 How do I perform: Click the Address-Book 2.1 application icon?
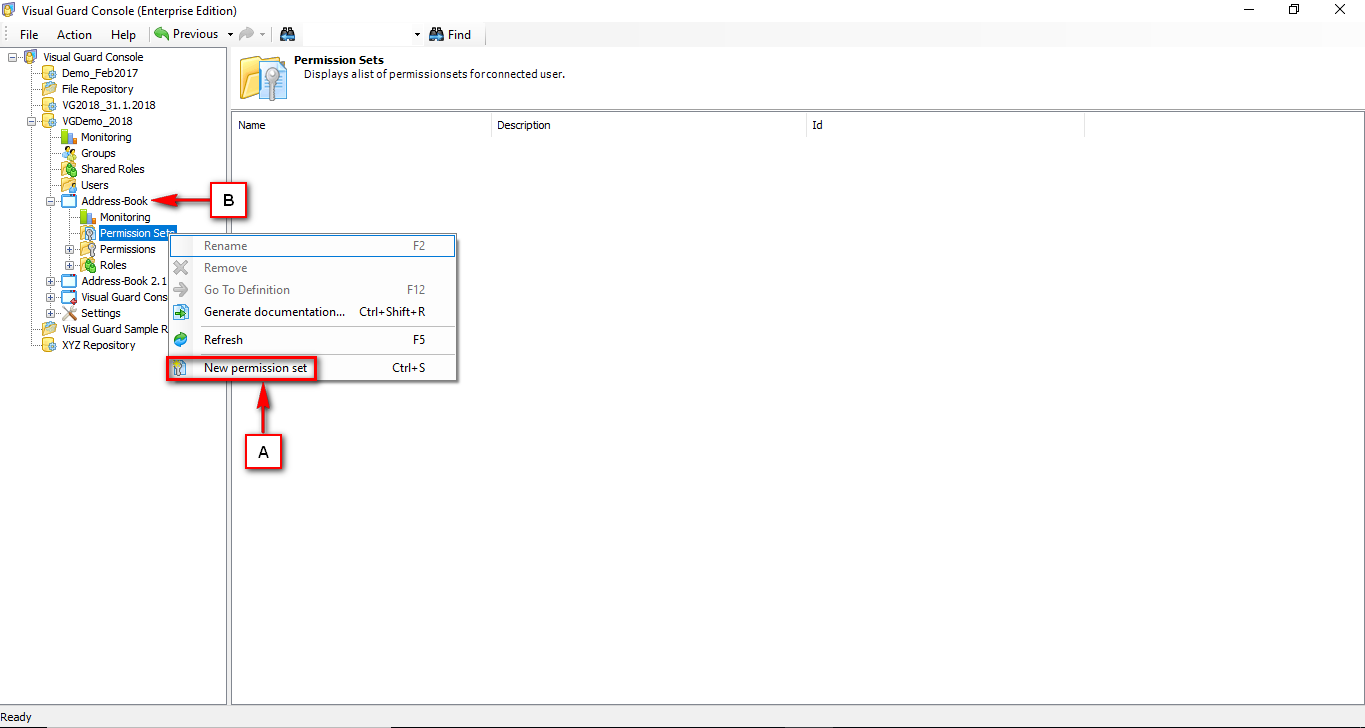[x=69, y=281]
